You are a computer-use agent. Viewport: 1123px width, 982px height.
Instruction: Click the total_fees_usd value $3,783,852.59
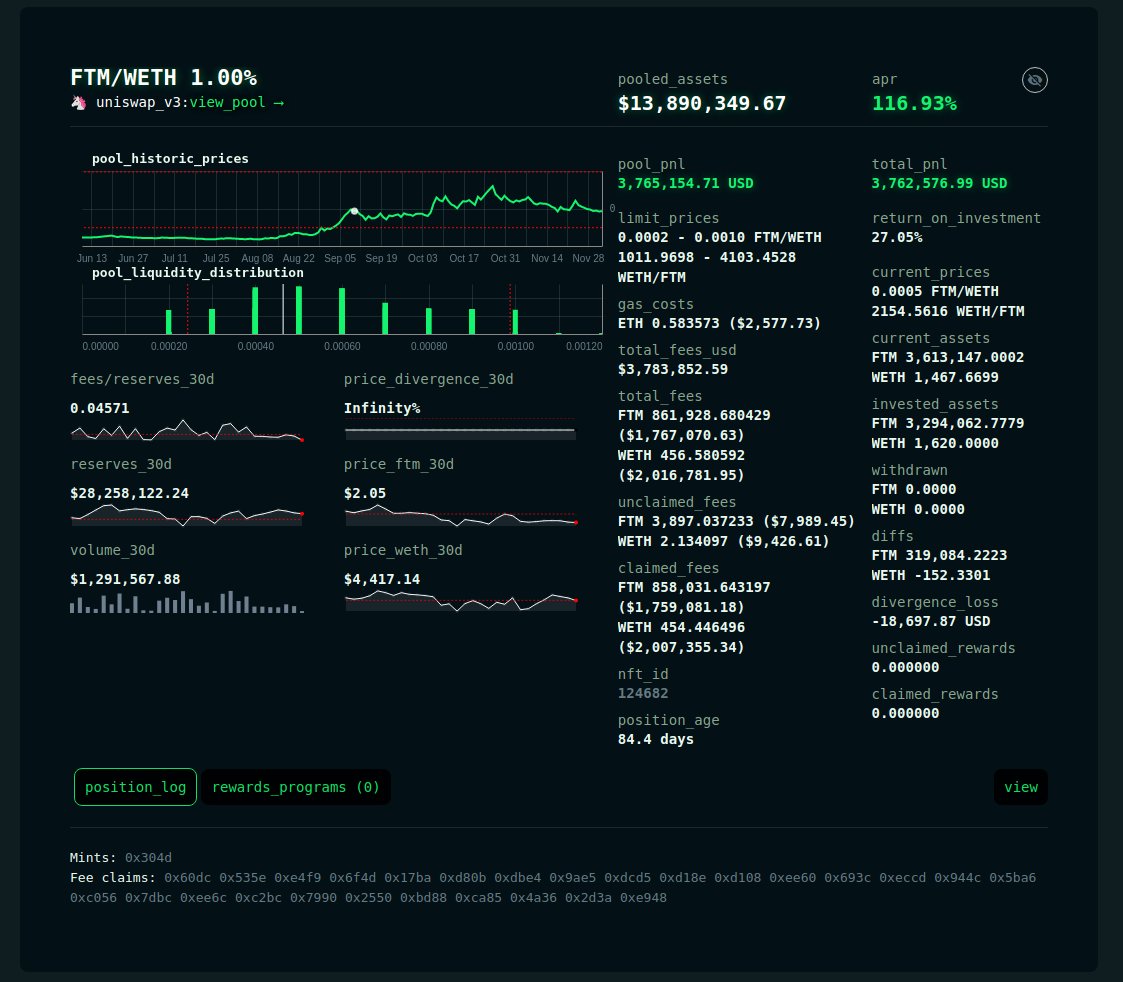[x=673, y=370]
